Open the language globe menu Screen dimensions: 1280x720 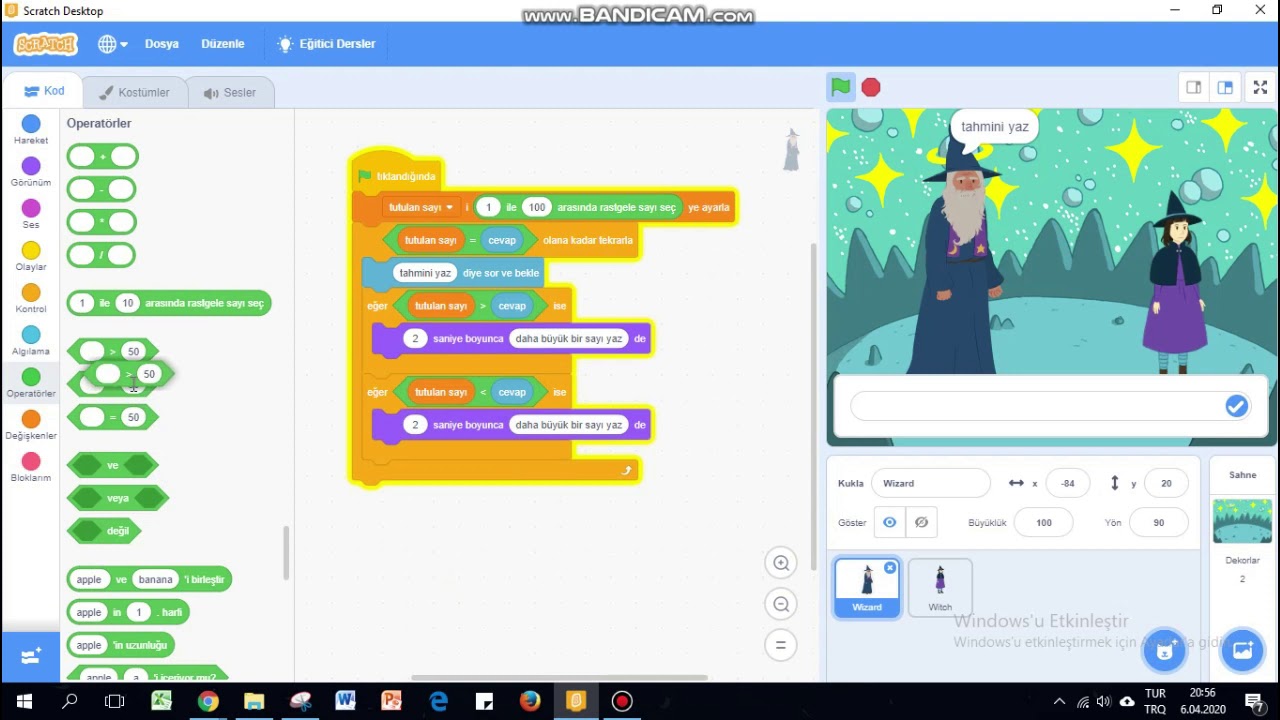[x=112, y=44]
